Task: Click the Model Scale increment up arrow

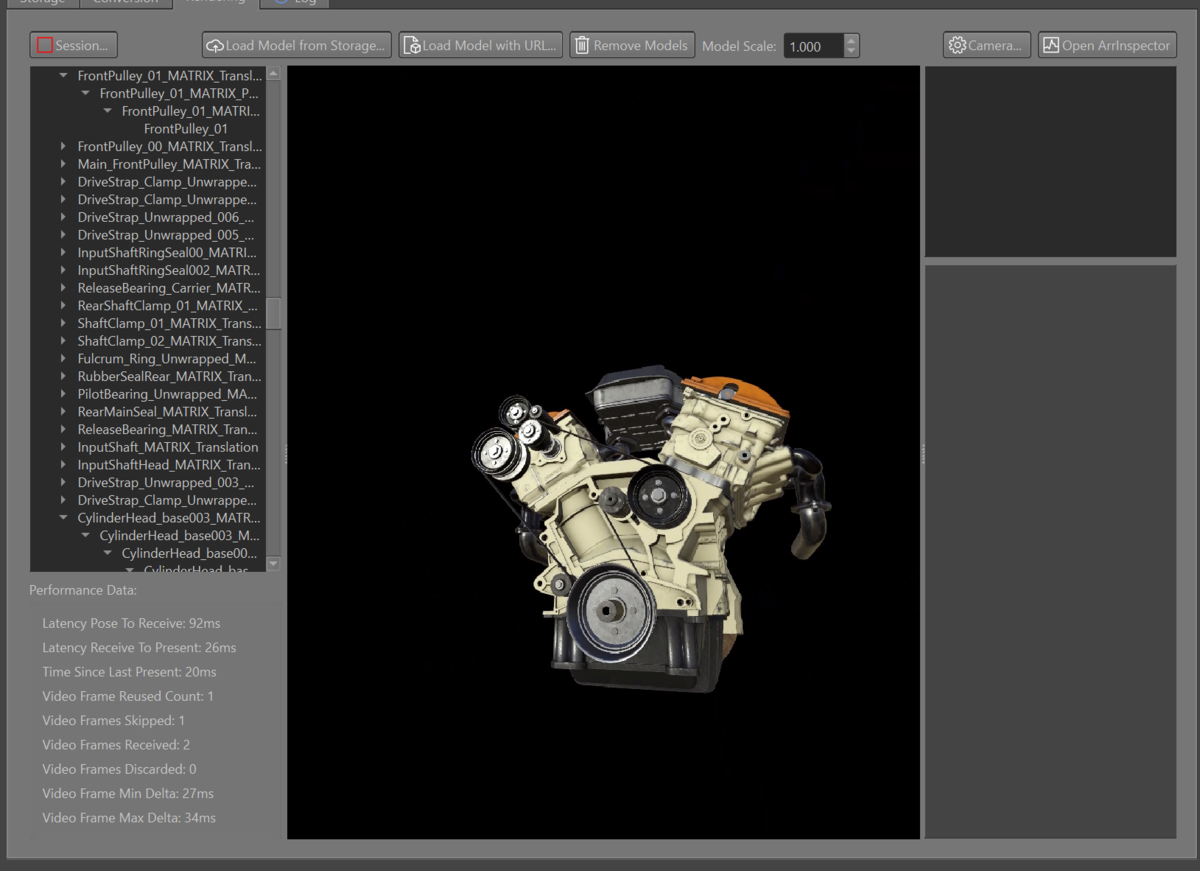Action: pos(851,41)
